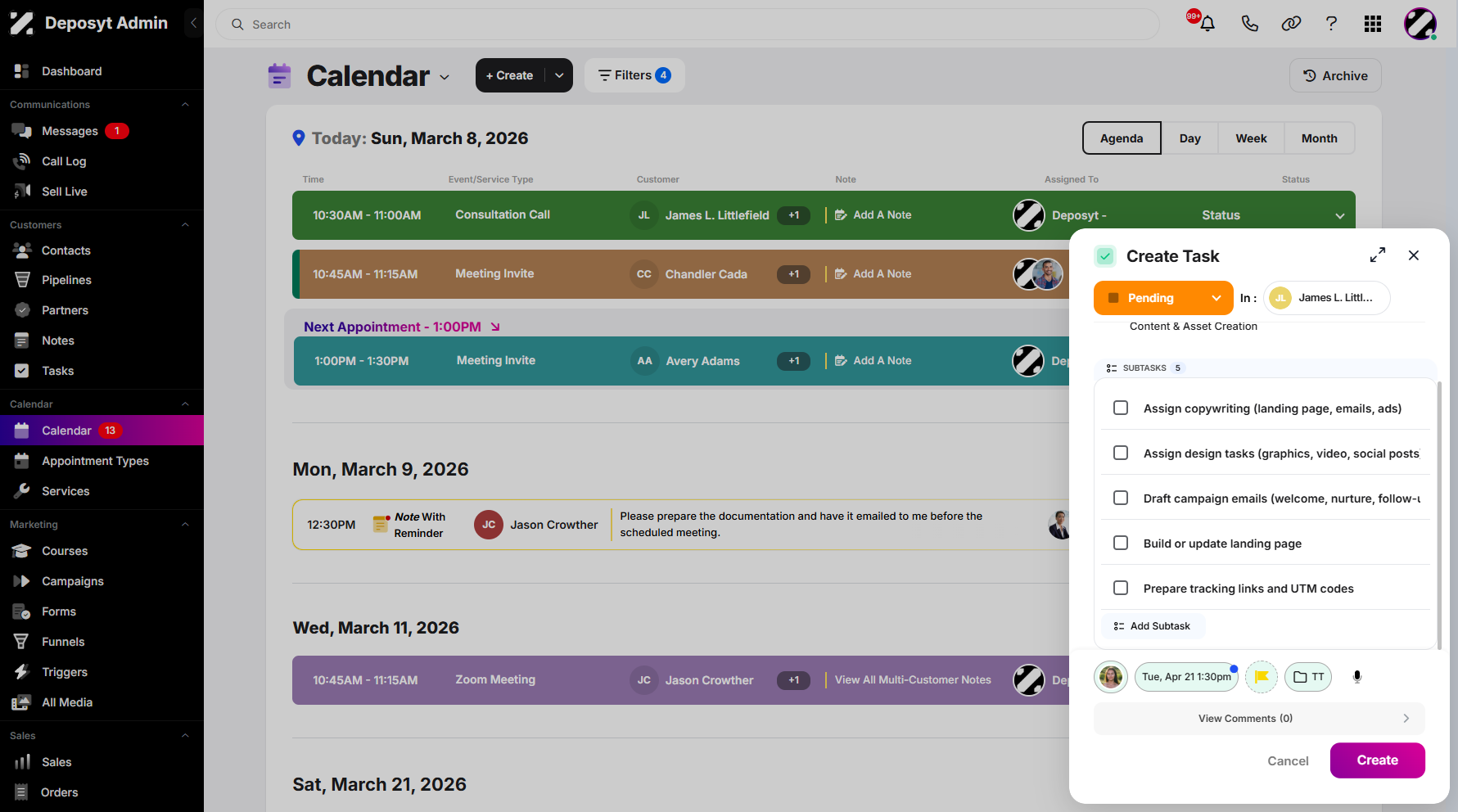
Task: Switch to Month view tab
Action: (x=1319, y=138)
